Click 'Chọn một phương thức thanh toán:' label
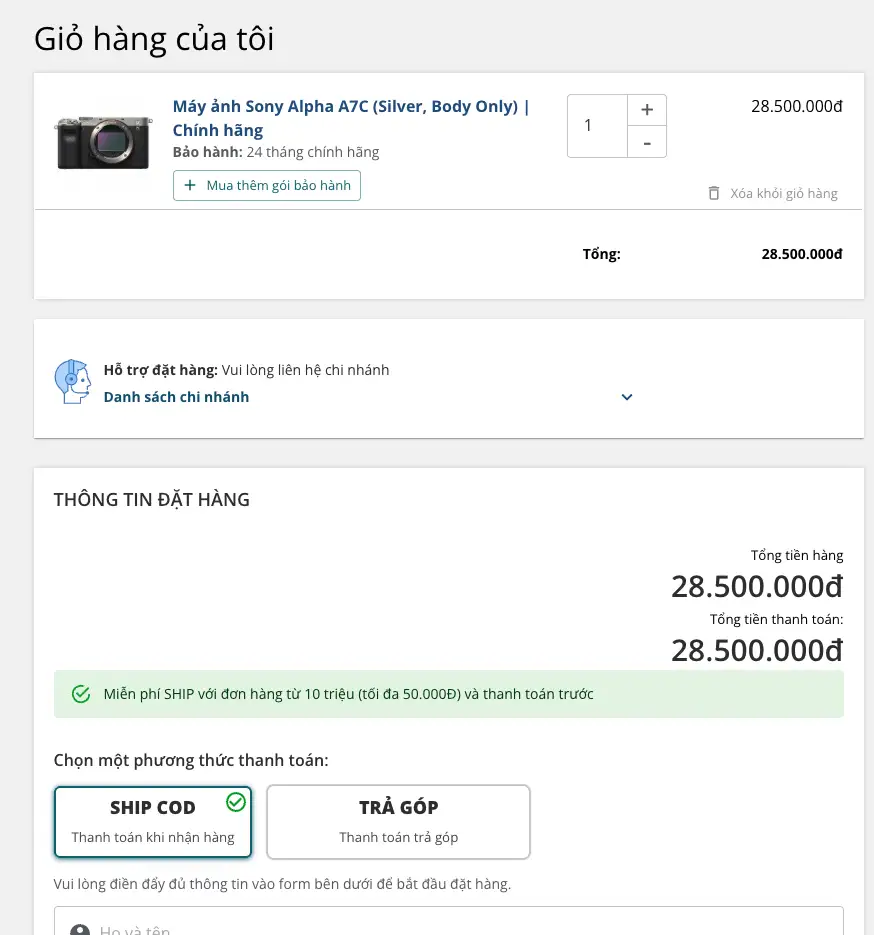 (x=191, y=760)
